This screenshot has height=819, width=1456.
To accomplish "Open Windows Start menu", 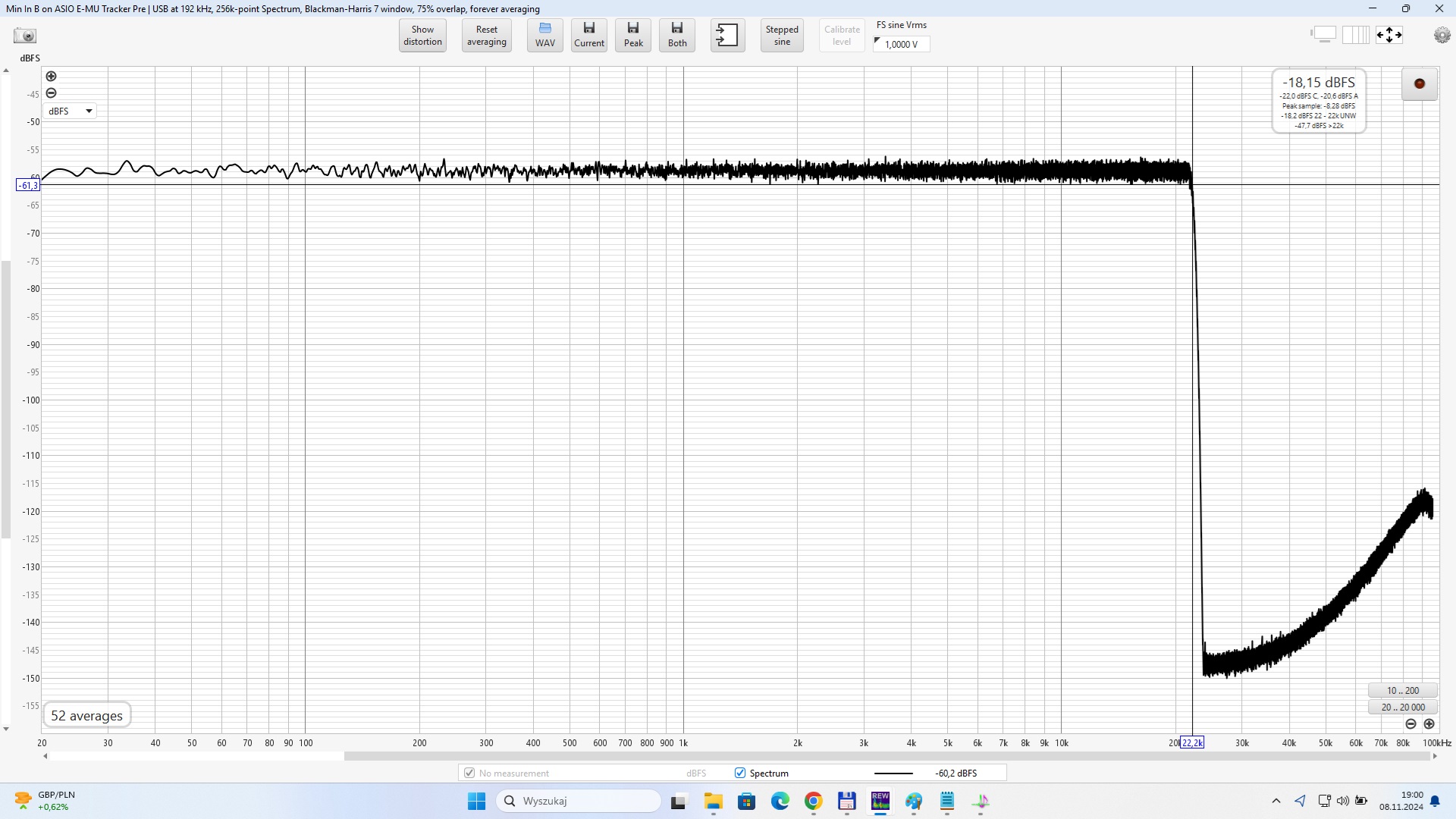I will [x=476, y=801].
